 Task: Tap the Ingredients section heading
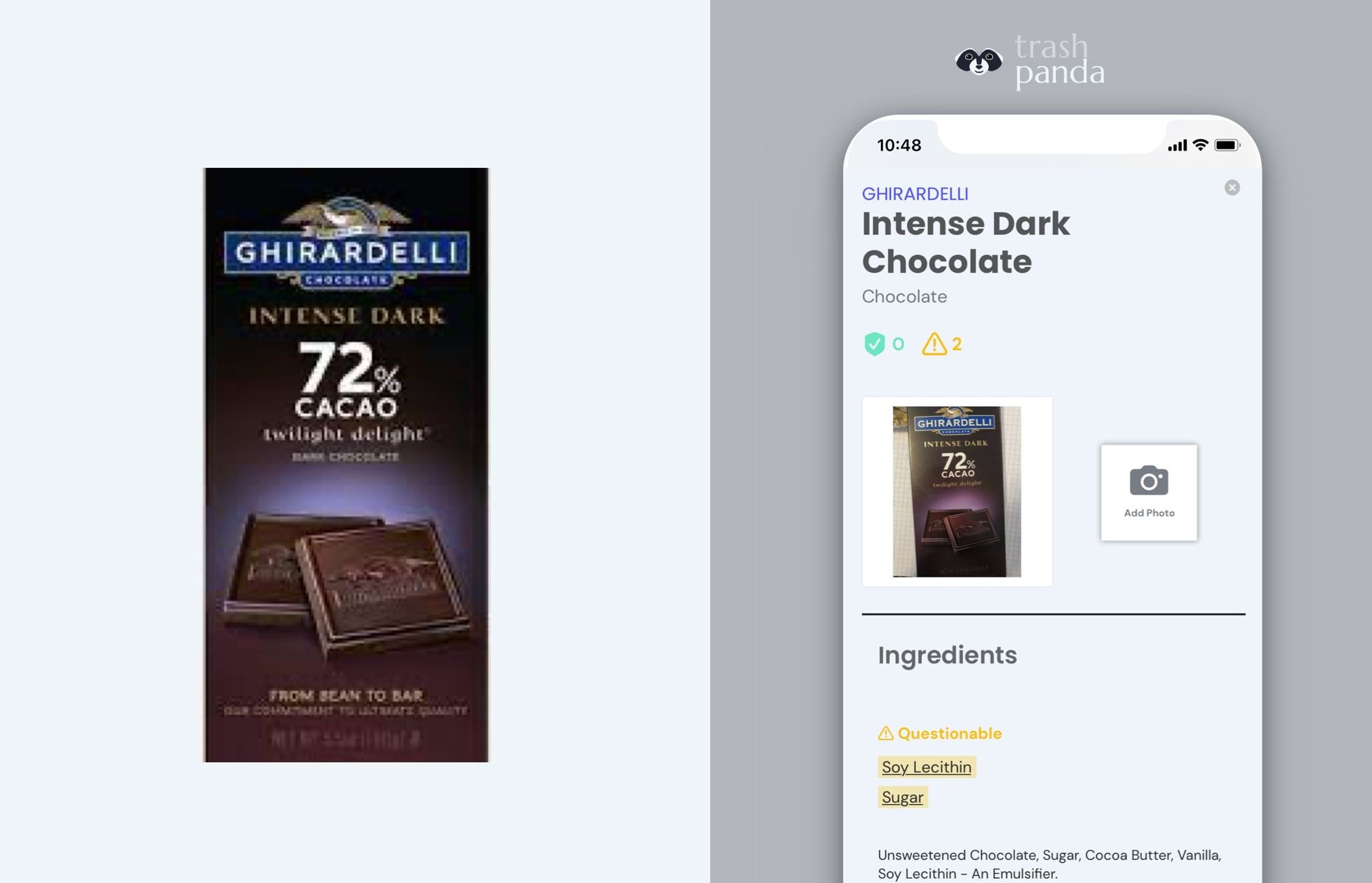point(947,655)
